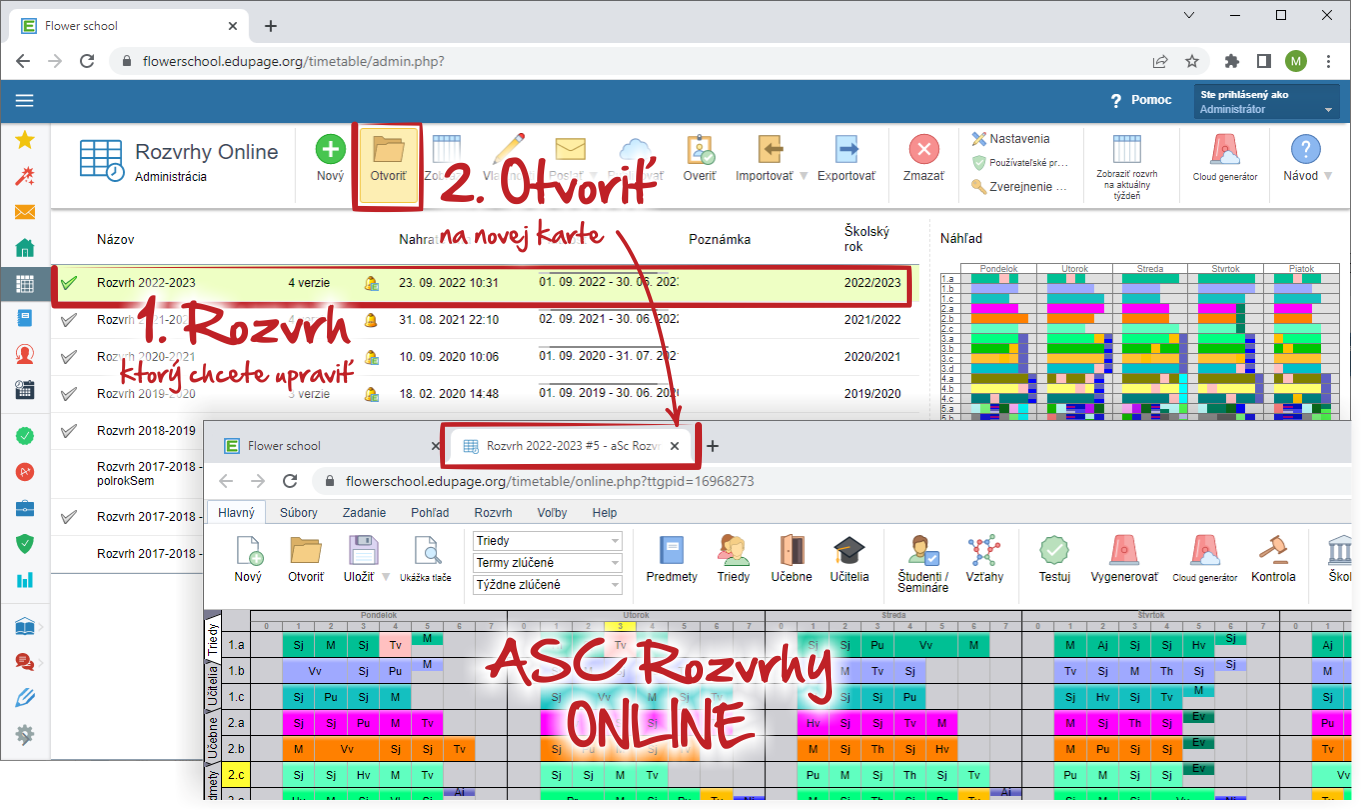Open the Administrátor account dropdown

coord(1267,102)
